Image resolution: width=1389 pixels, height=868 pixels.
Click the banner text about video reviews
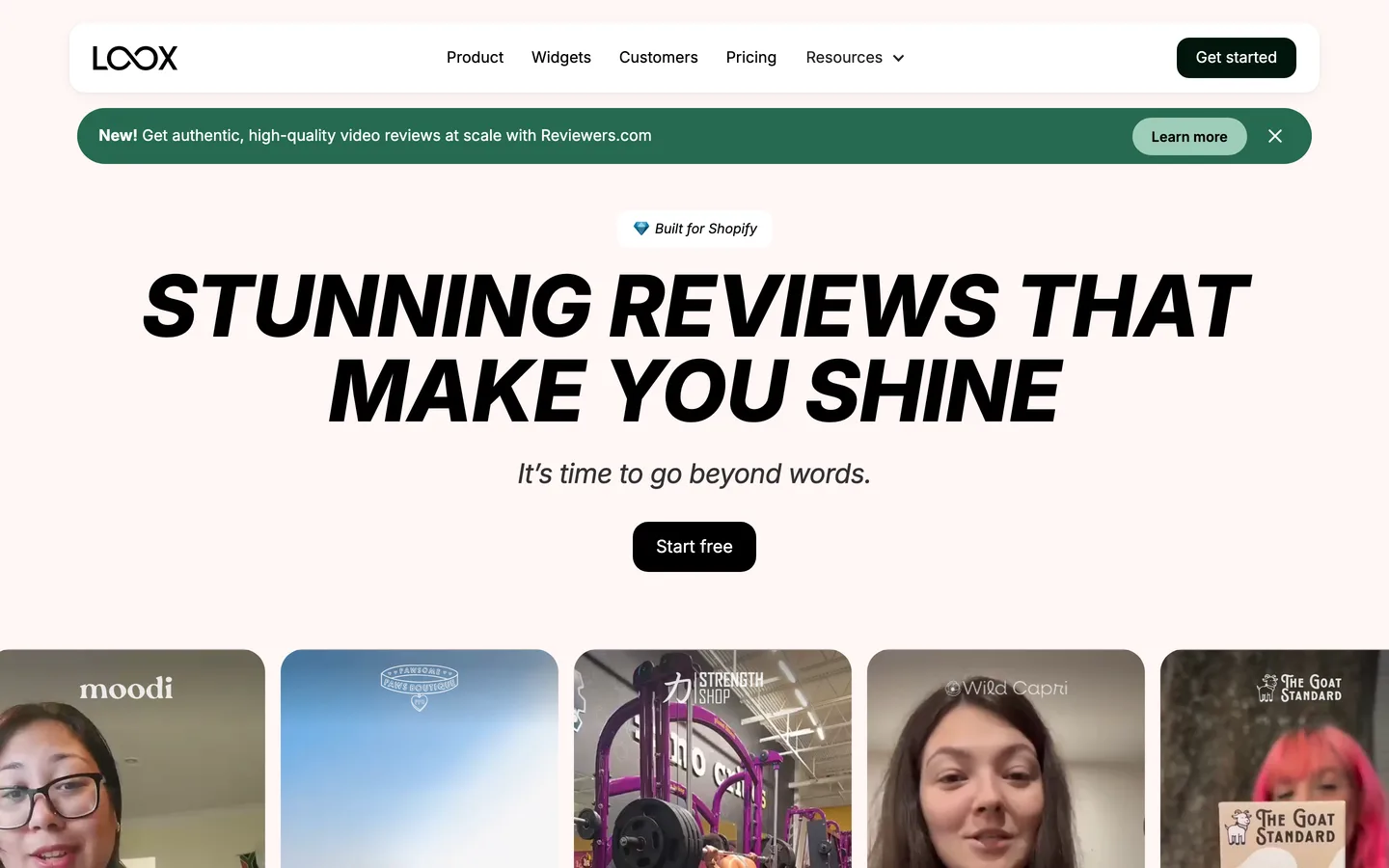pos(375,136)
